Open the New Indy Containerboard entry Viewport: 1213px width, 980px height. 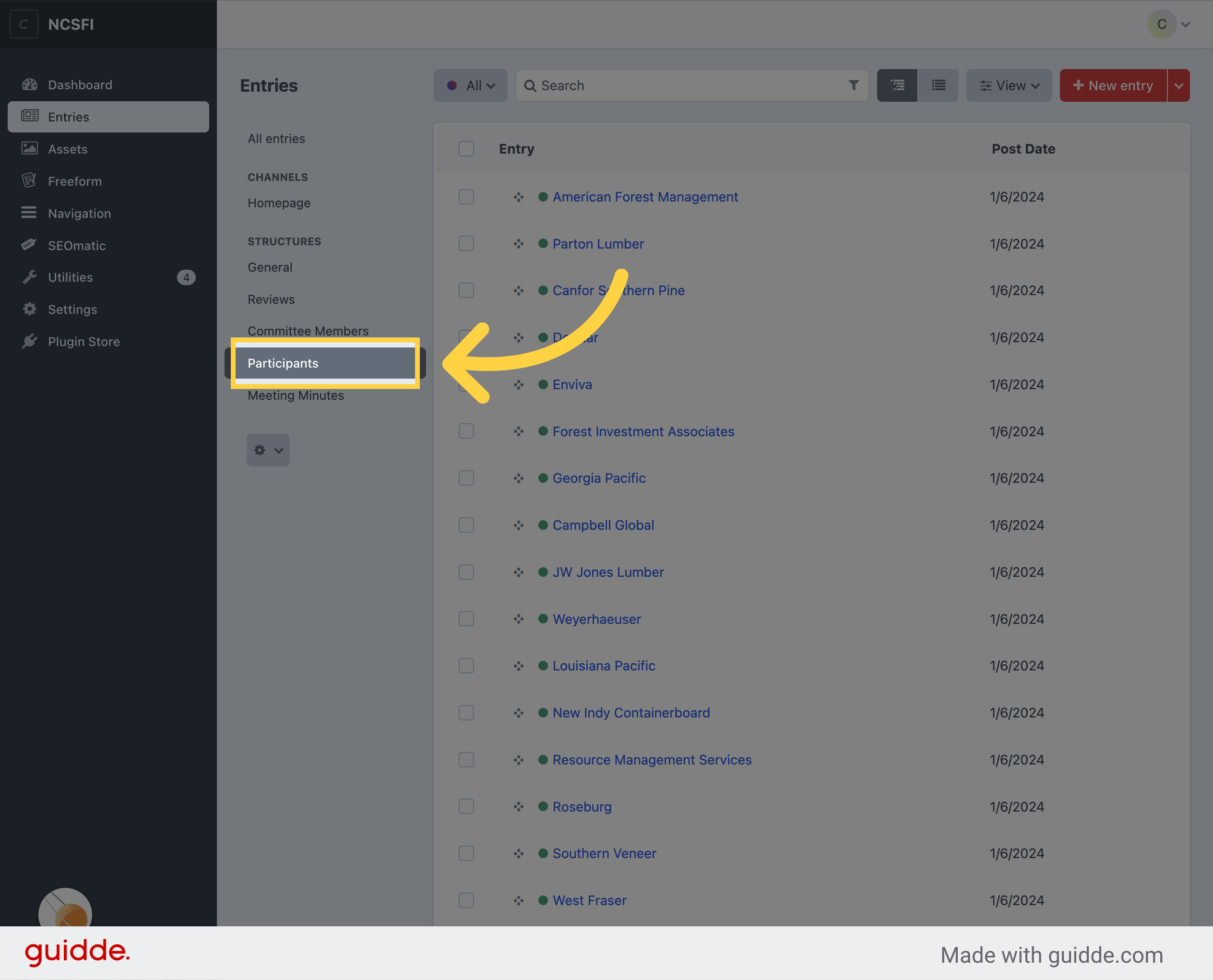[x=631, y=713]
